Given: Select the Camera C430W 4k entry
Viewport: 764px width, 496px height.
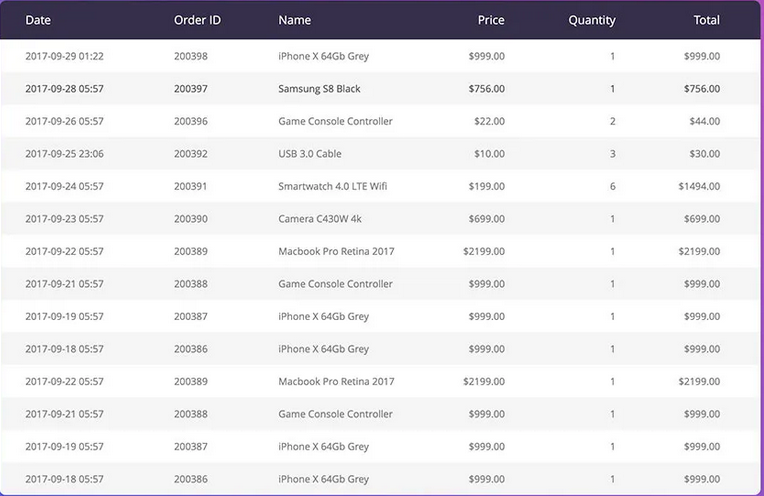Looking at the screenshot, I should [x=320, y=219].
